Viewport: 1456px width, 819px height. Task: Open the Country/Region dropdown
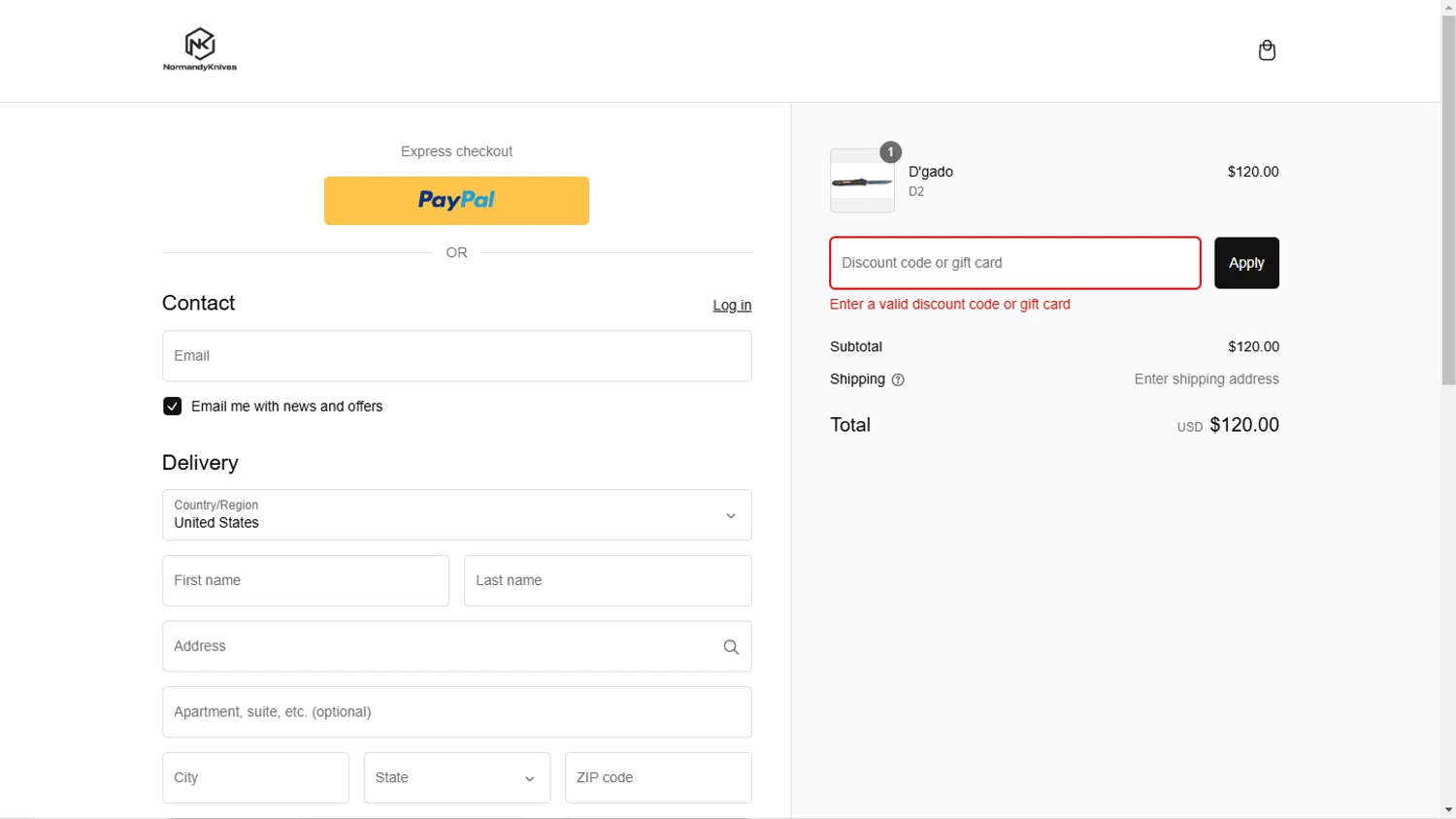[456, 515]
